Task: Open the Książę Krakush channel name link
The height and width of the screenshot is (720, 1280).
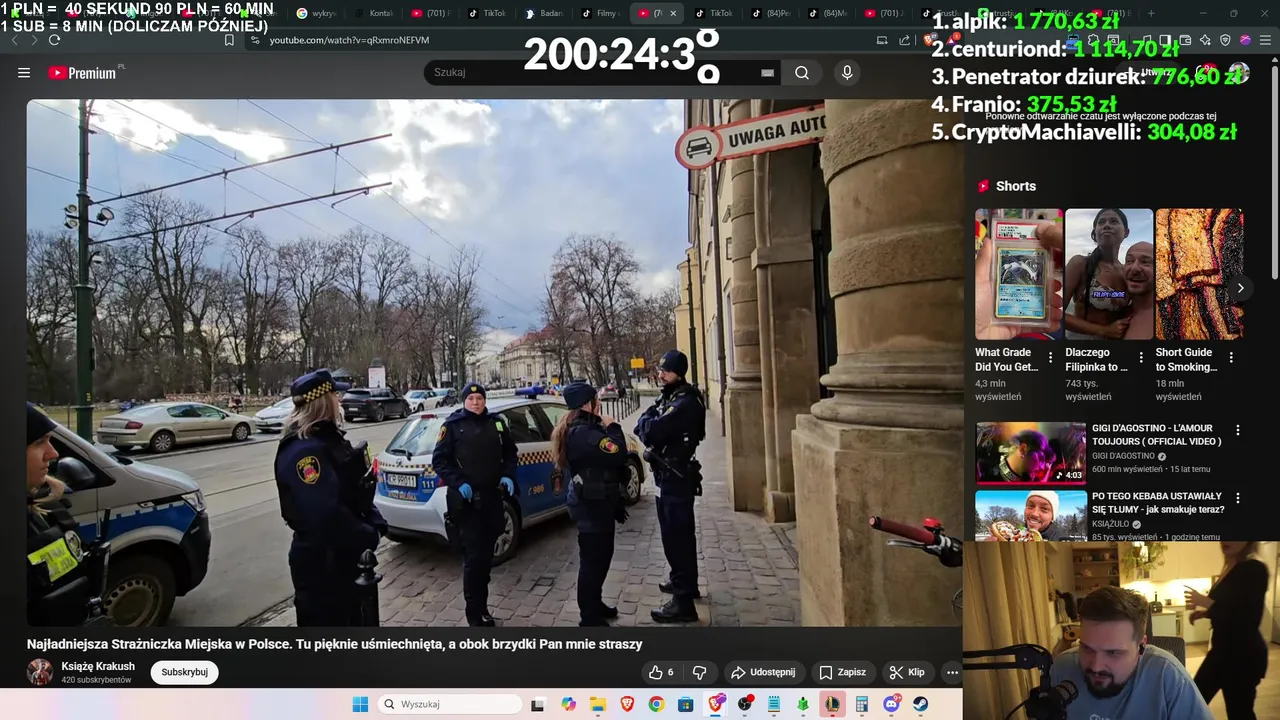Action: 98,667
